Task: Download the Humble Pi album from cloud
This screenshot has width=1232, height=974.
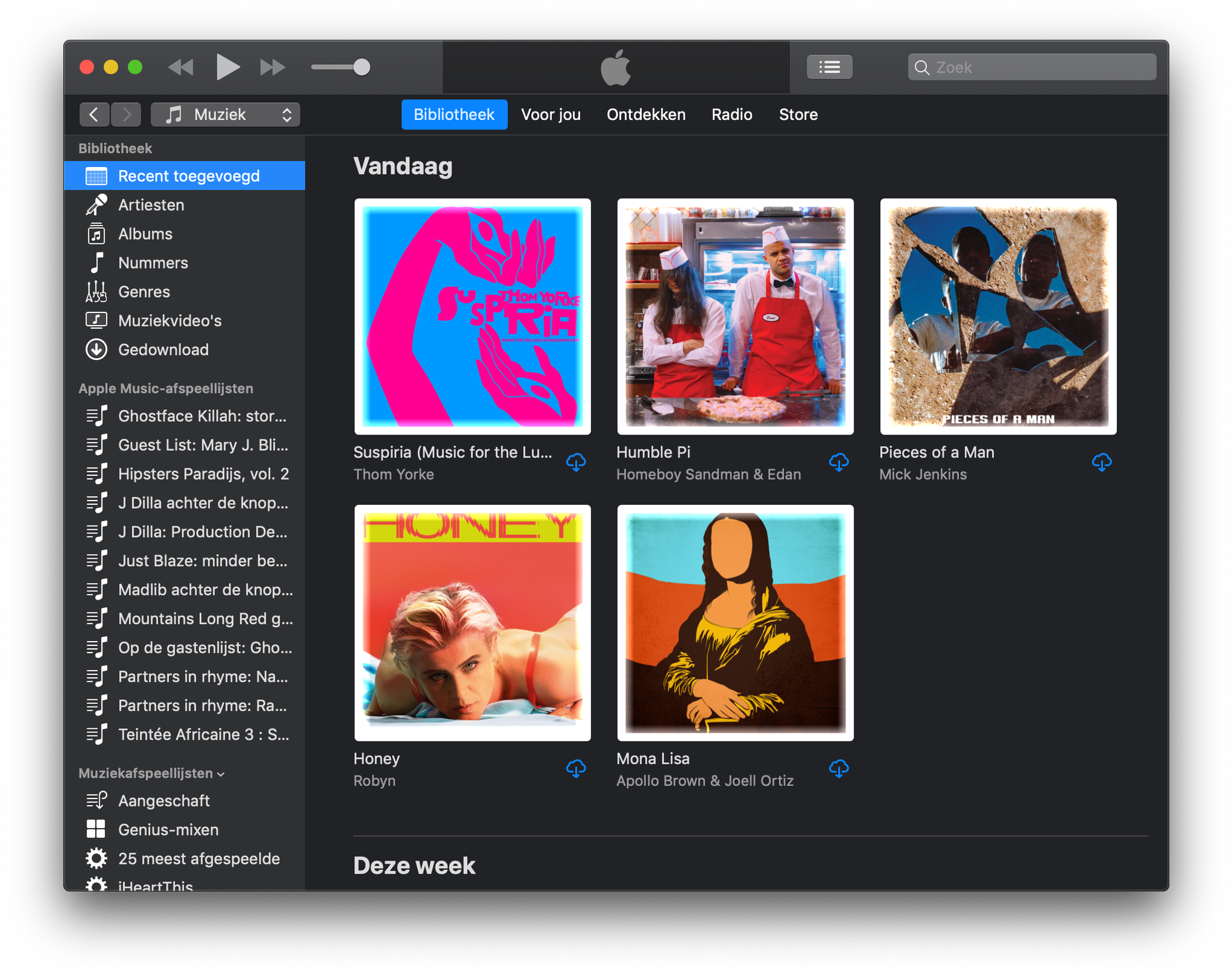Action: [838, 462]
